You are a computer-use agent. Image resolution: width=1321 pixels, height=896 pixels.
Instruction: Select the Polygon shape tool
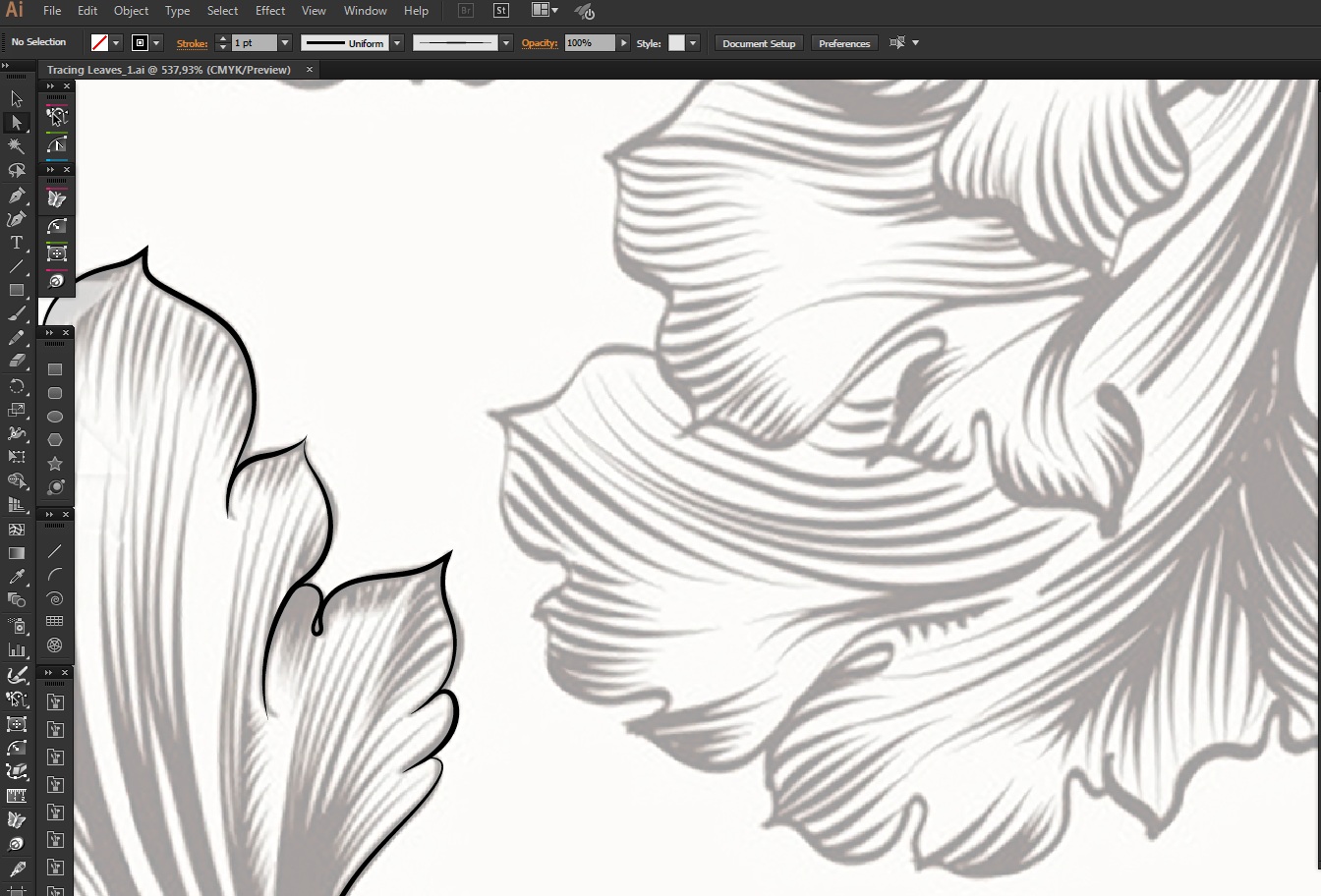tap(55, 440)
